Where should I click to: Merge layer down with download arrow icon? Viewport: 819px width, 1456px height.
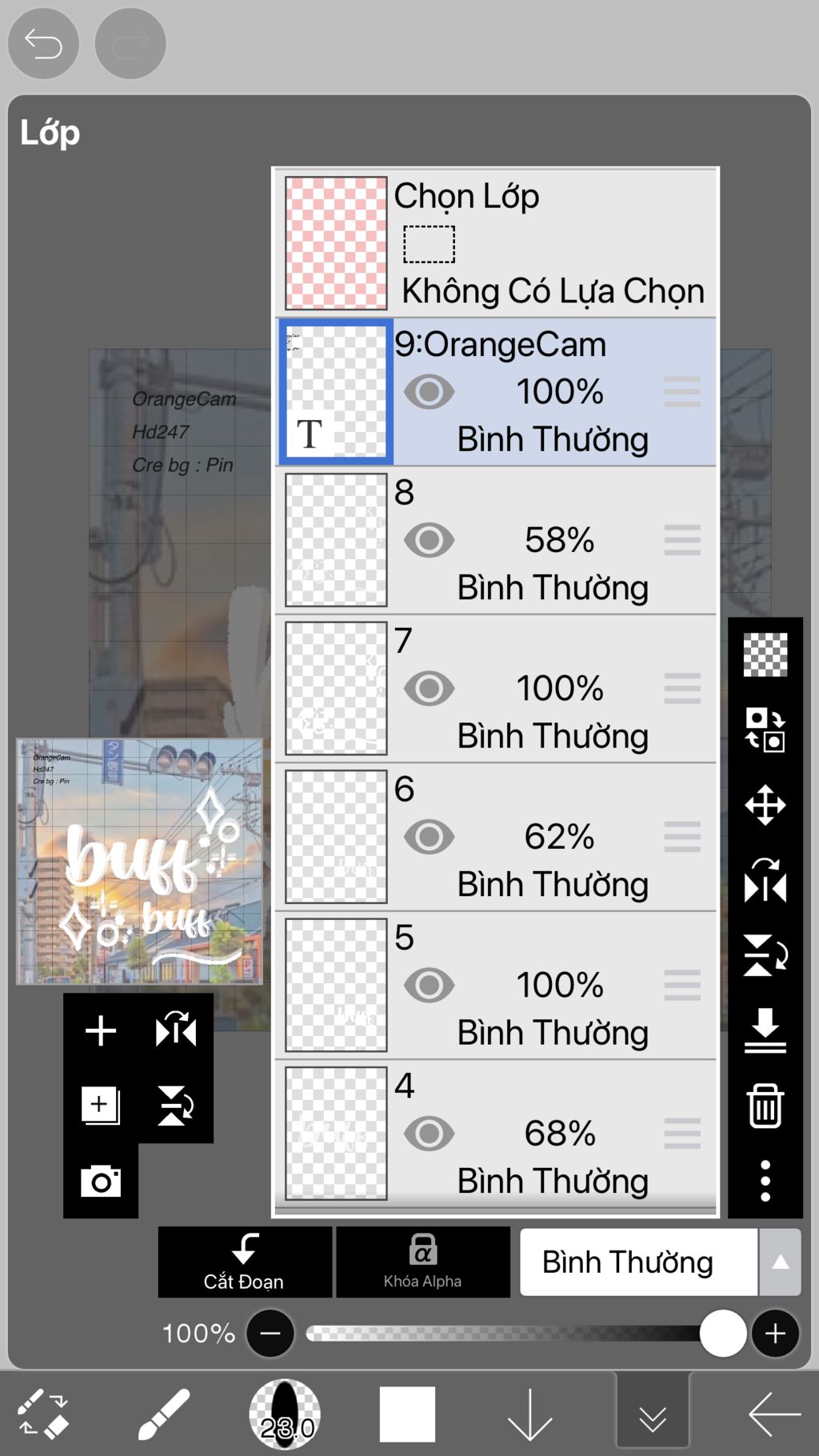click(x=765, y=1030)
